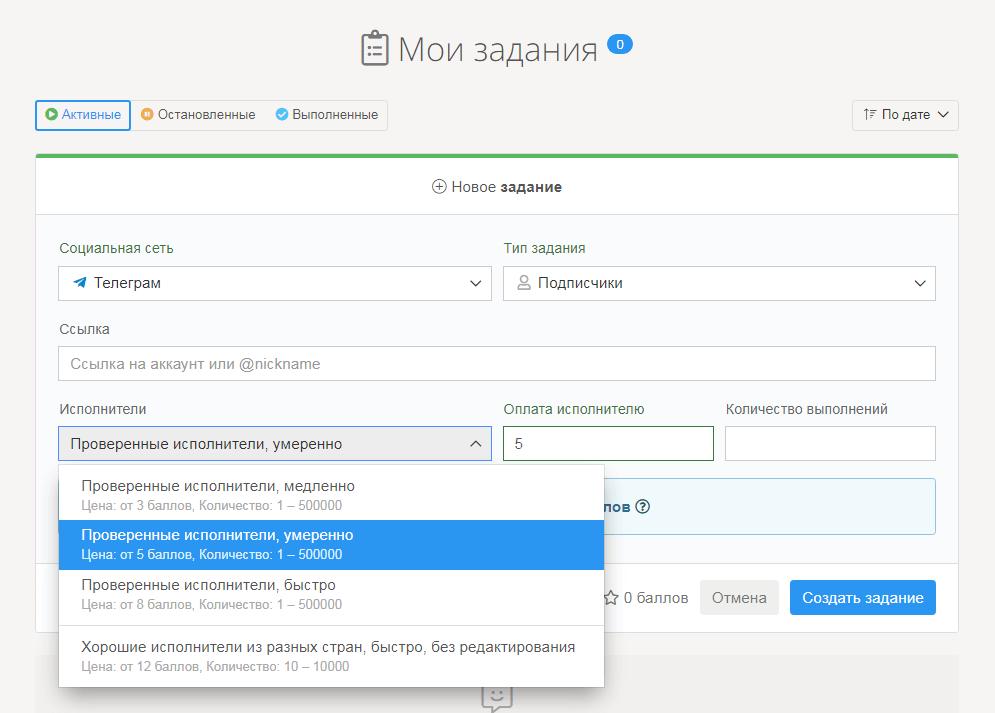This screenshot has height=713, width=995.
Task: Click the Telegram paper plane icon
Action: 80,283
